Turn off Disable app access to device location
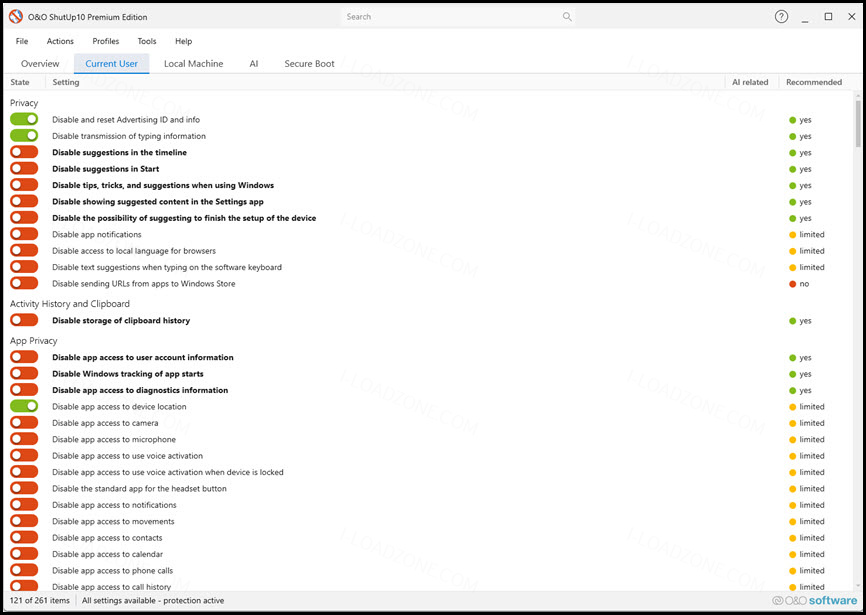Image resolution: width=866 pixels, height=615 pixels. (x=24, y=406)
